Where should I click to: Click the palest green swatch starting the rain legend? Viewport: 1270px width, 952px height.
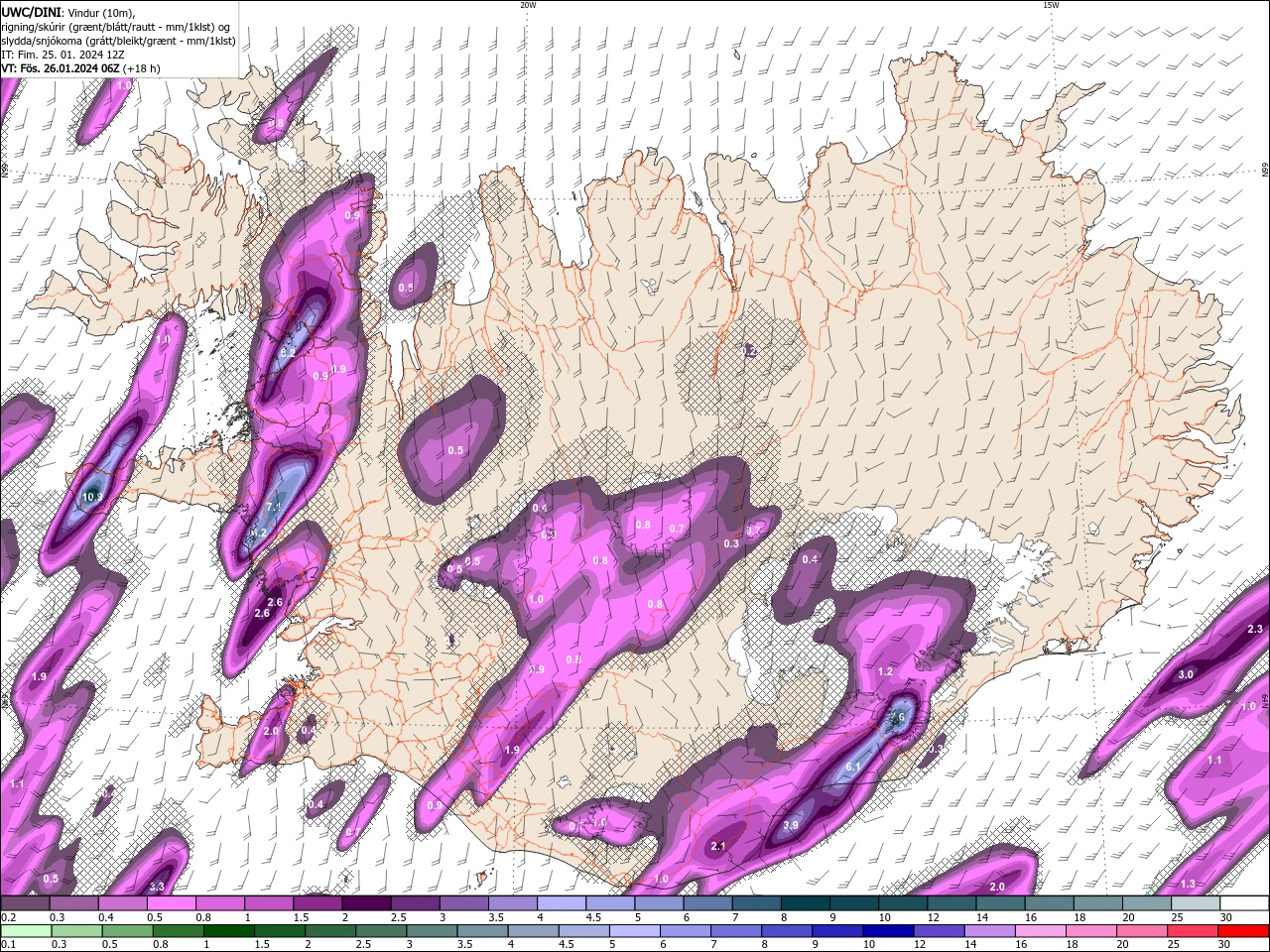26,931
